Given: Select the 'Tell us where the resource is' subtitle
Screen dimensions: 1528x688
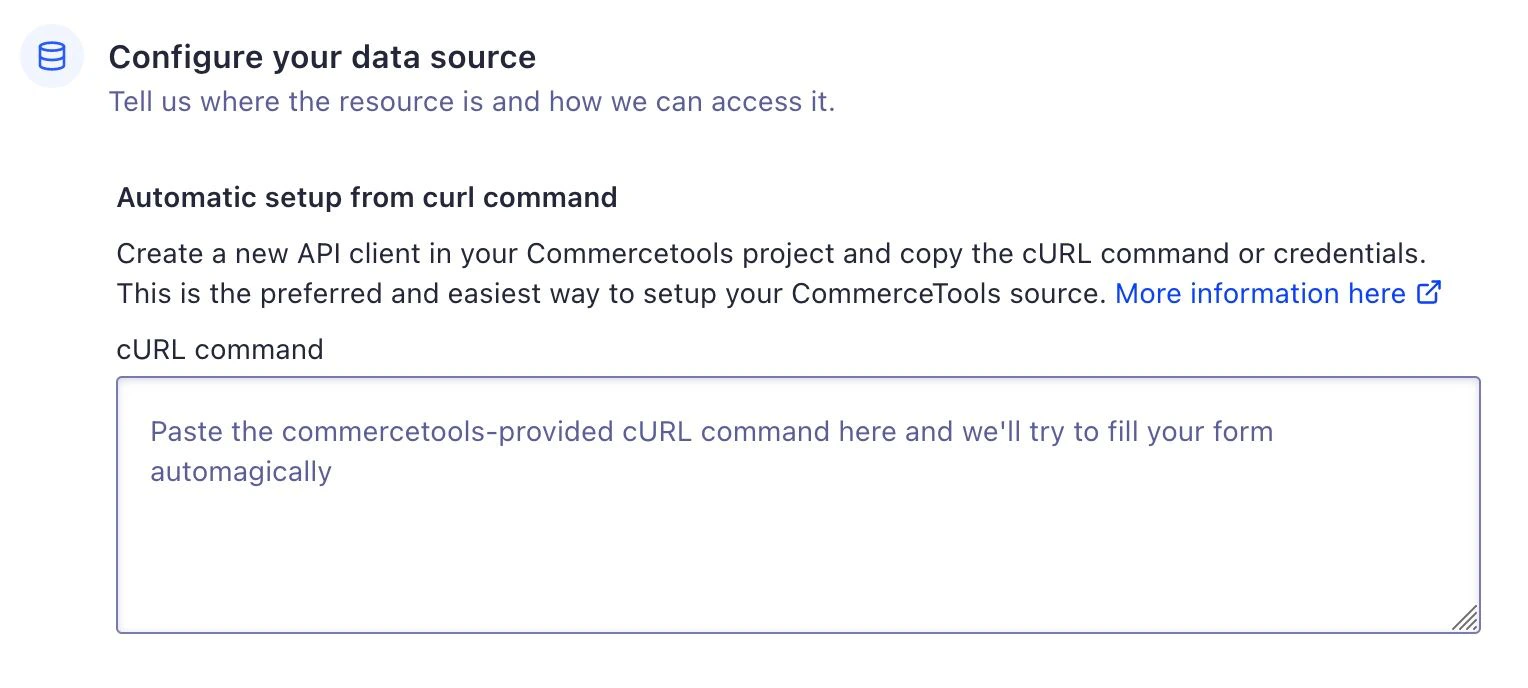Looking at the screenshot, I should coord(472,101).
